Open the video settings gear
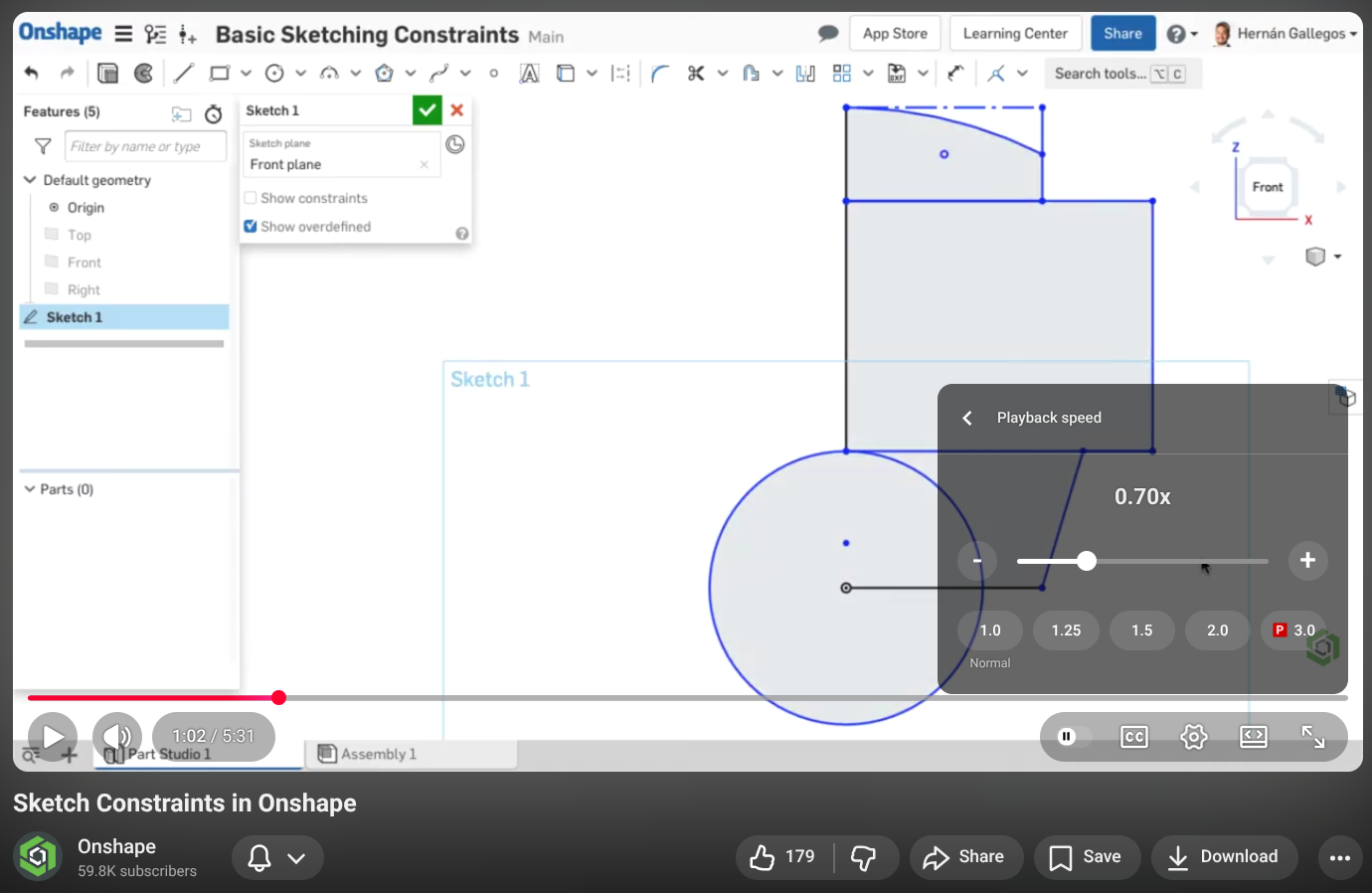Screen dimensions: 1372x893 click(1194, 737)
